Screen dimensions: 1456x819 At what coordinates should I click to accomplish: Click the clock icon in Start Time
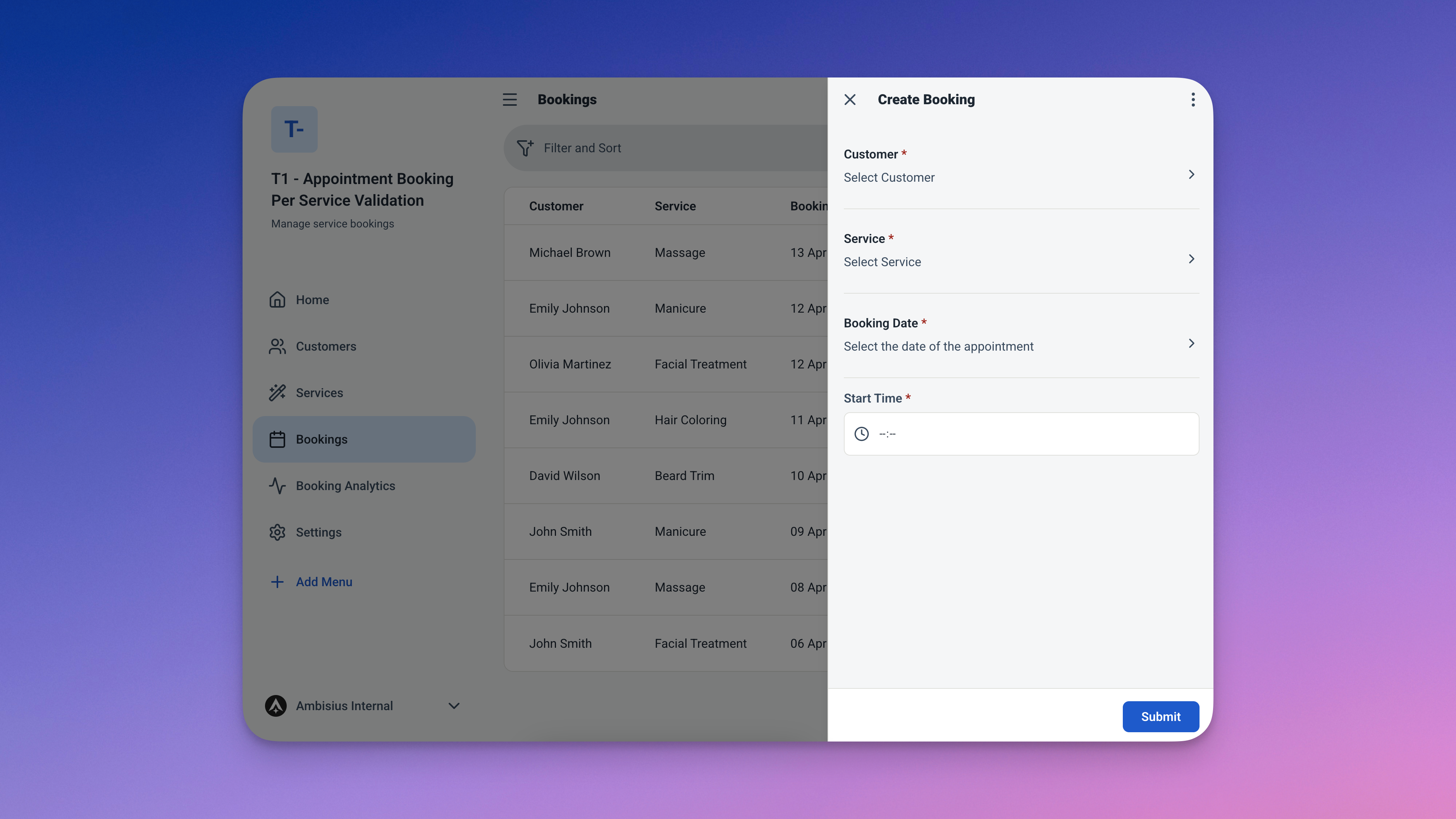click(x=861, y=434)
